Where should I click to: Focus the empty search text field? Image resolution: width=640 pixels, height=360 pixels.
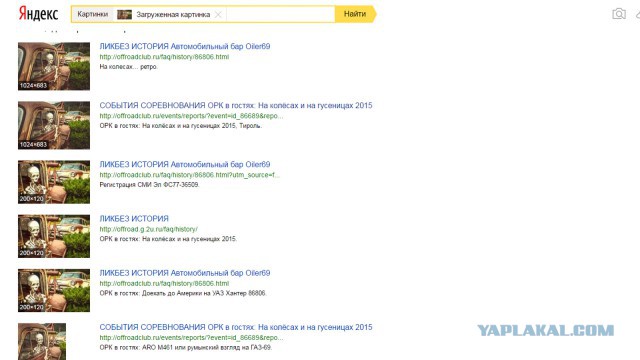280,14
